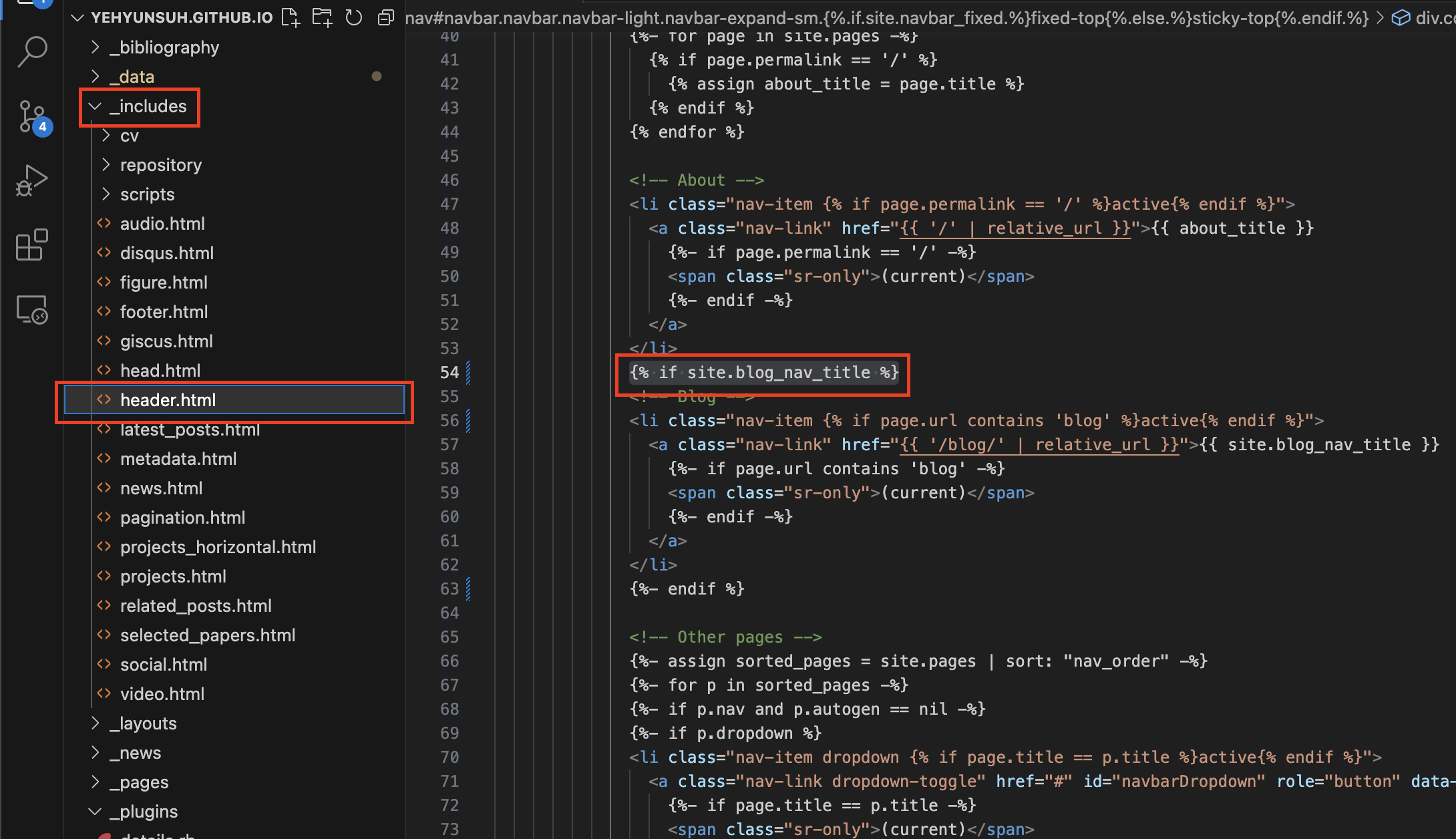Viewport: 1456px width, 839px height.
Task: Open the Search view in activity bar
Action: click(x=32, y=51)
